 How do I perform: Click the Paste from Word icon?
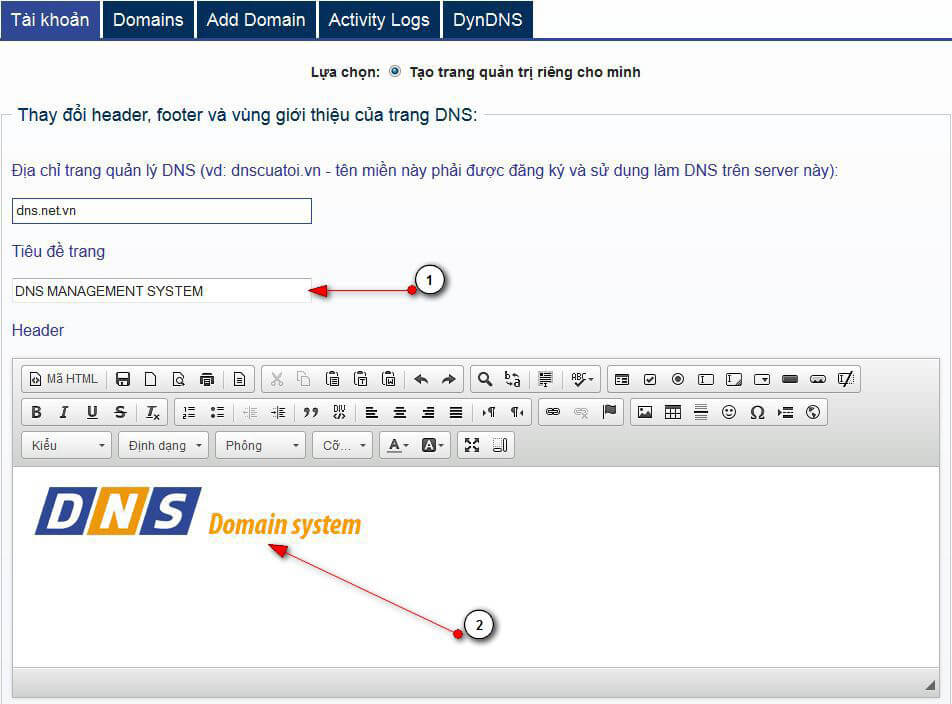[x=389, y=379]
